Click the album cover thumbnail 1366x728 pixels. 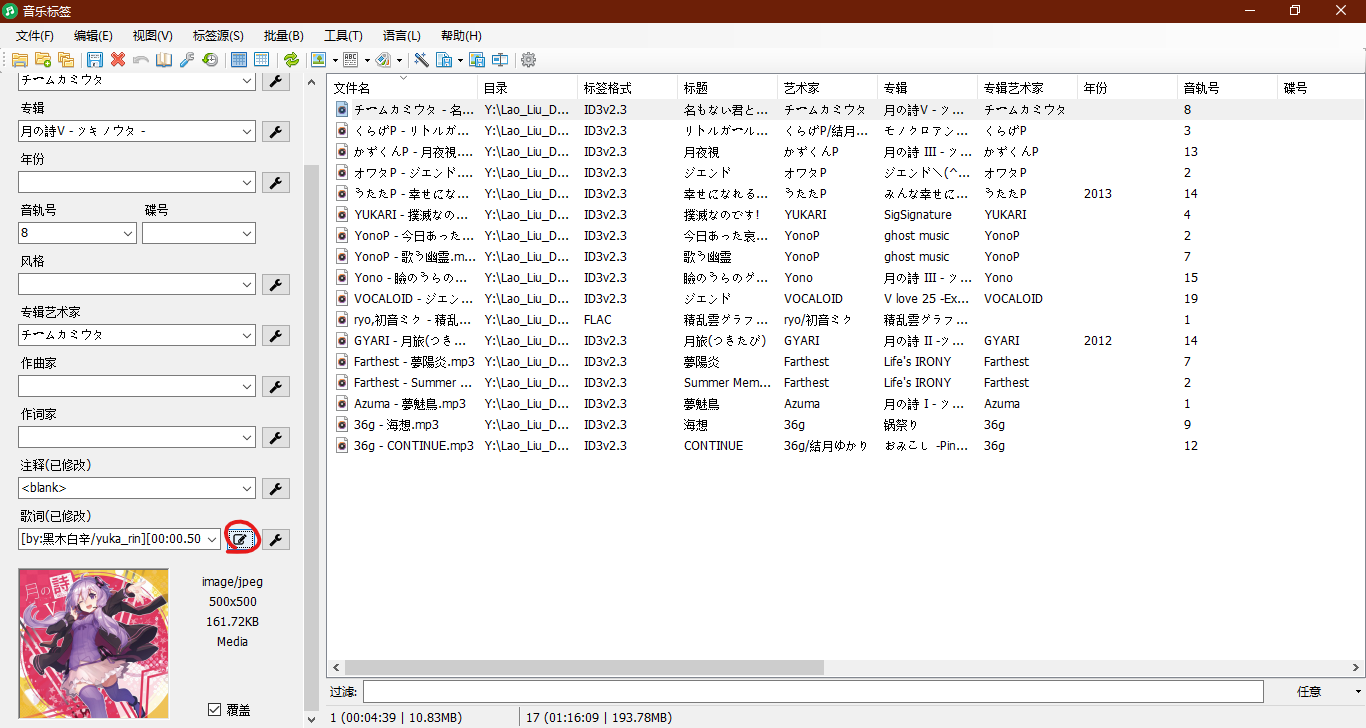94,643
